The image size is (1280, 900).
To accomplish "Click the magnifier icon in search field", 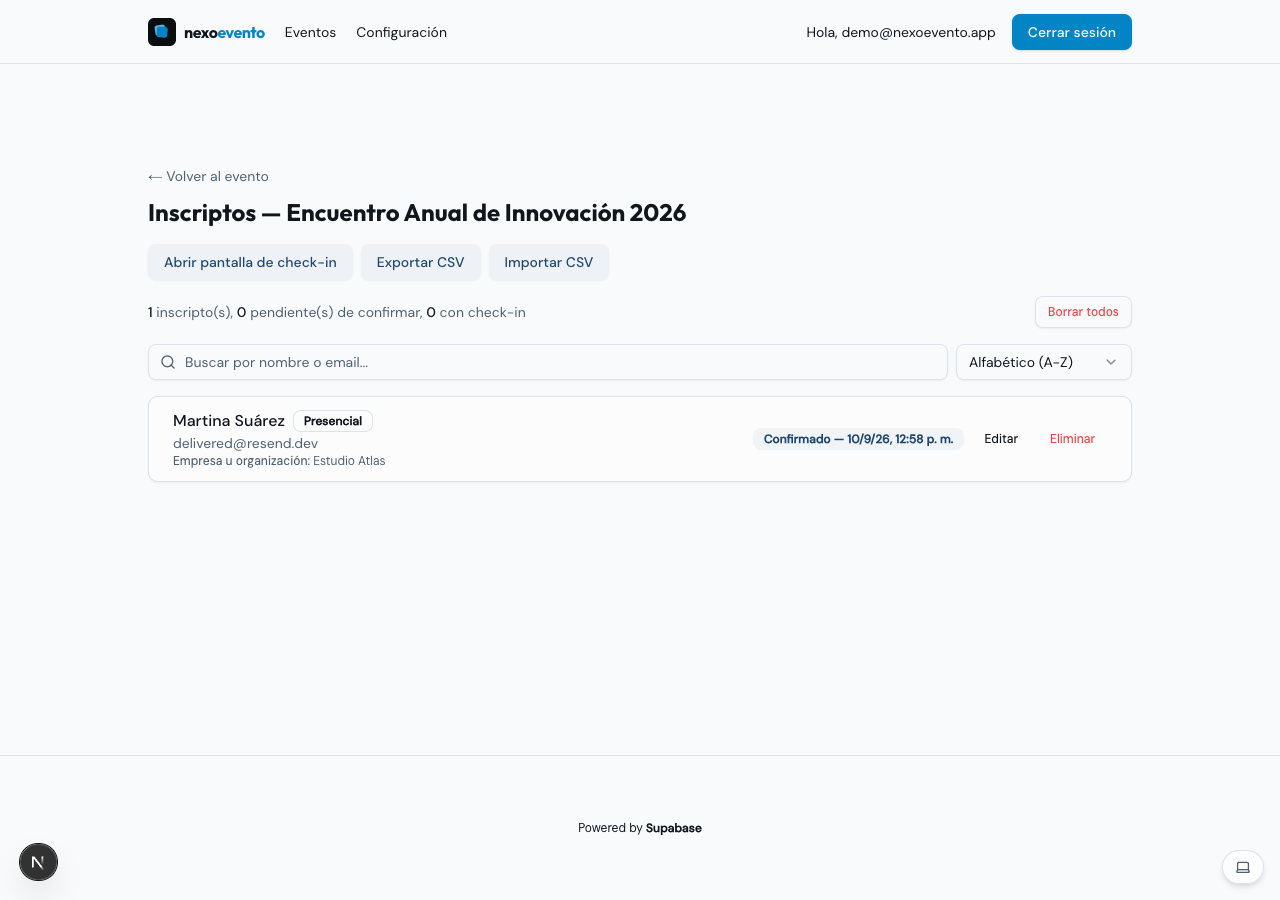I will (168, 362).
